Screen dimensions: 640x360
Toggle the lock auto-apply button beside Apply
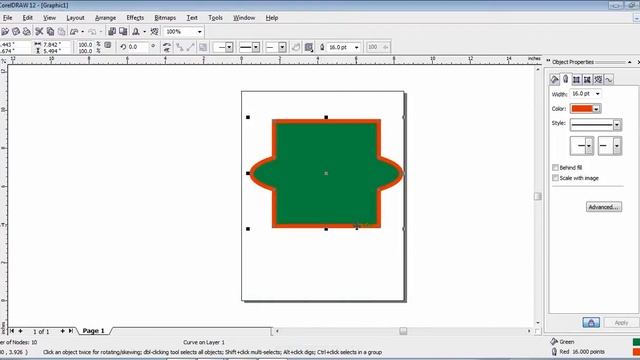(591, 322)
